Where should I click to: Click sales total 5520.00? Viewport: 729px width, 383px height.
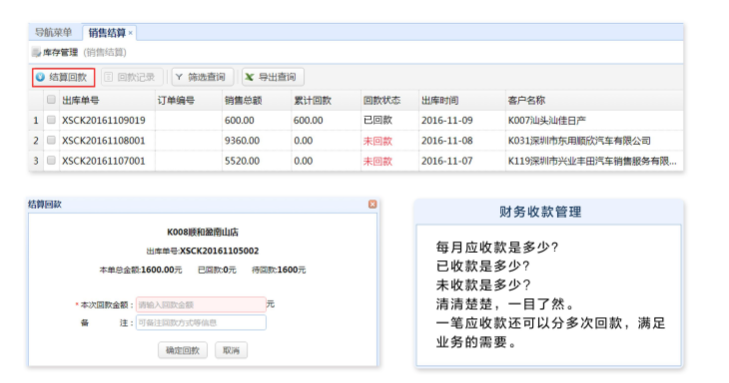click(242, 161)
